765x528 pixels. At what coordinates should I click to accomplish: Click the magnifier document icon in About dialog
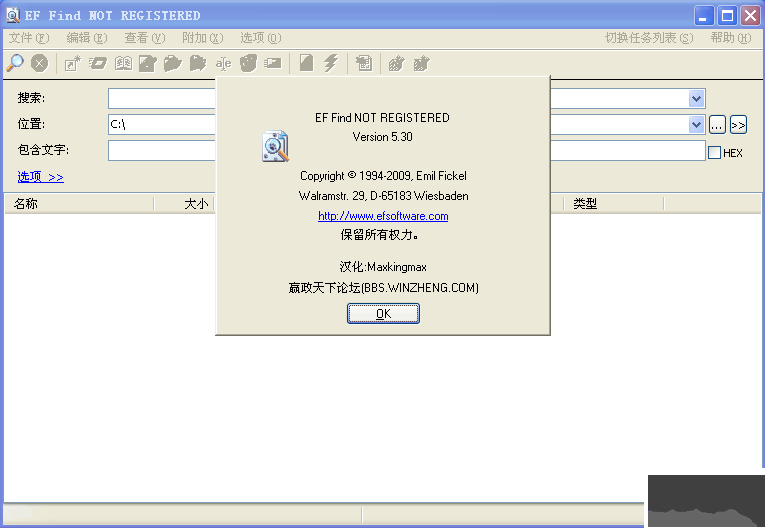pos(275,146)
